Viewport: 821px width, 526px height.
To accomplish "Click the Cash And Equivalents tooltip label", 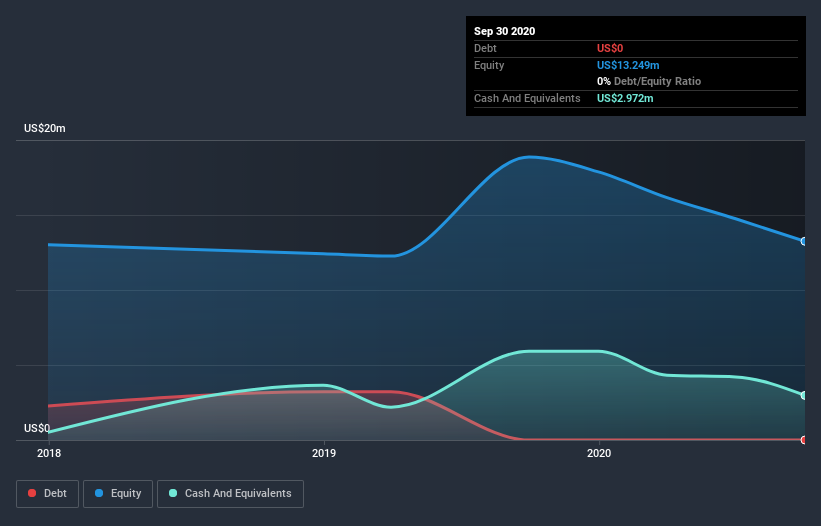I will click(x=527, y=98).
